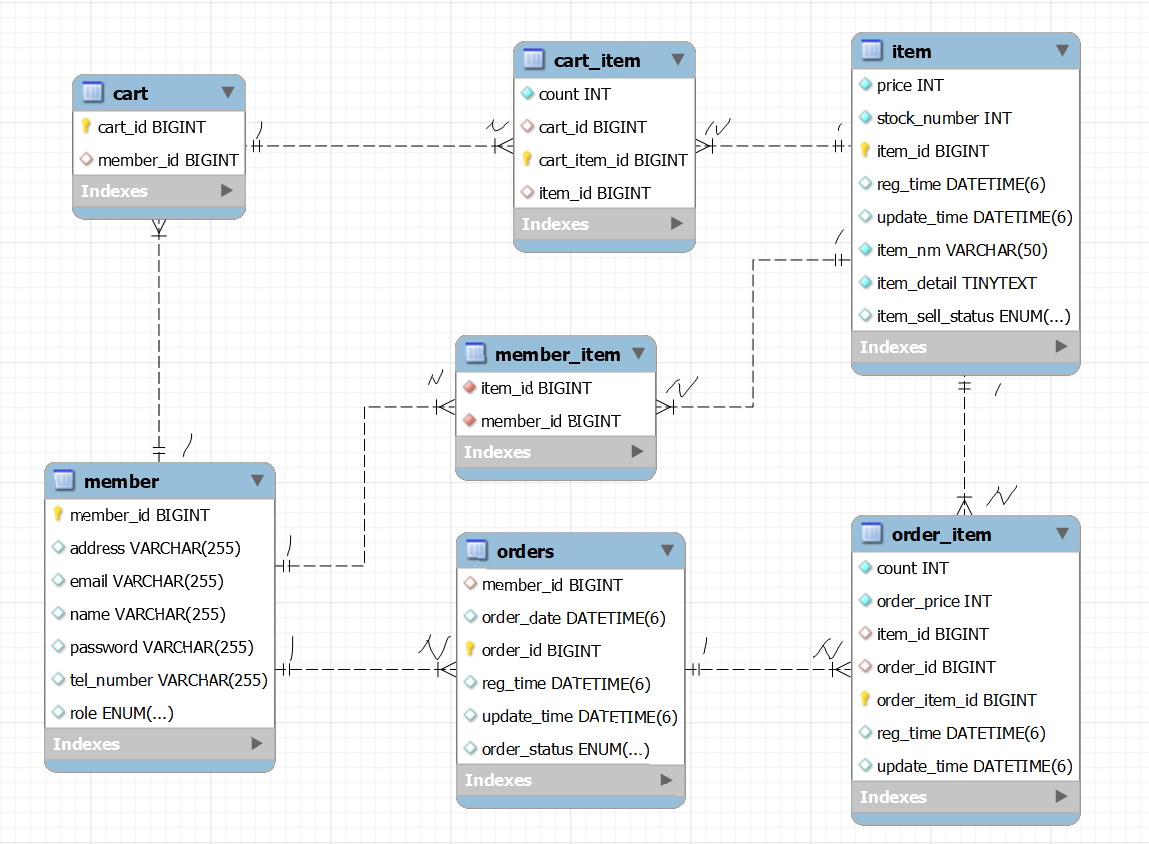Collapse the cart table with header arrow
This screenshot has width=1149, height=844.
[228, 92]
